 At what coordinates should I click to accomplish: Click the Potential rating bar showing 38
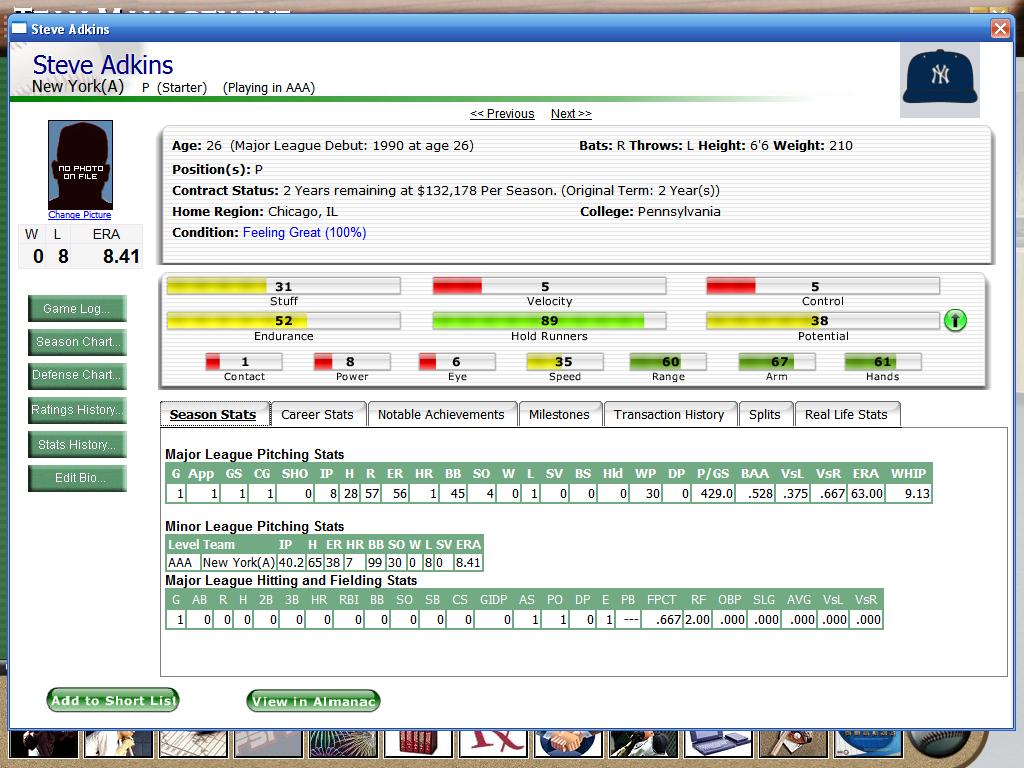pos(823,321)
